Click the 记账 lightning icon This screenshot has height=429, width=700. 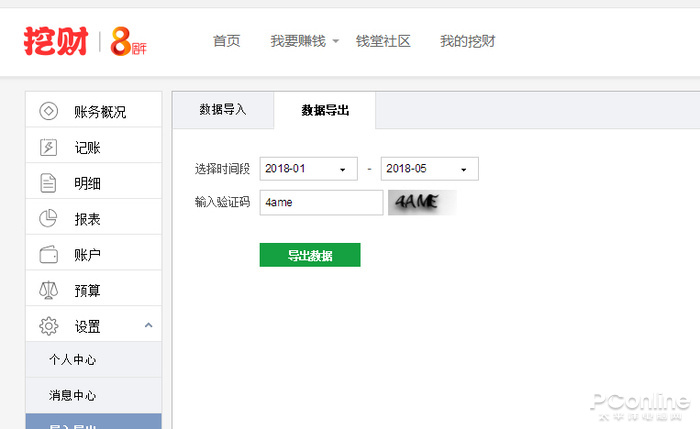point(48,147)
